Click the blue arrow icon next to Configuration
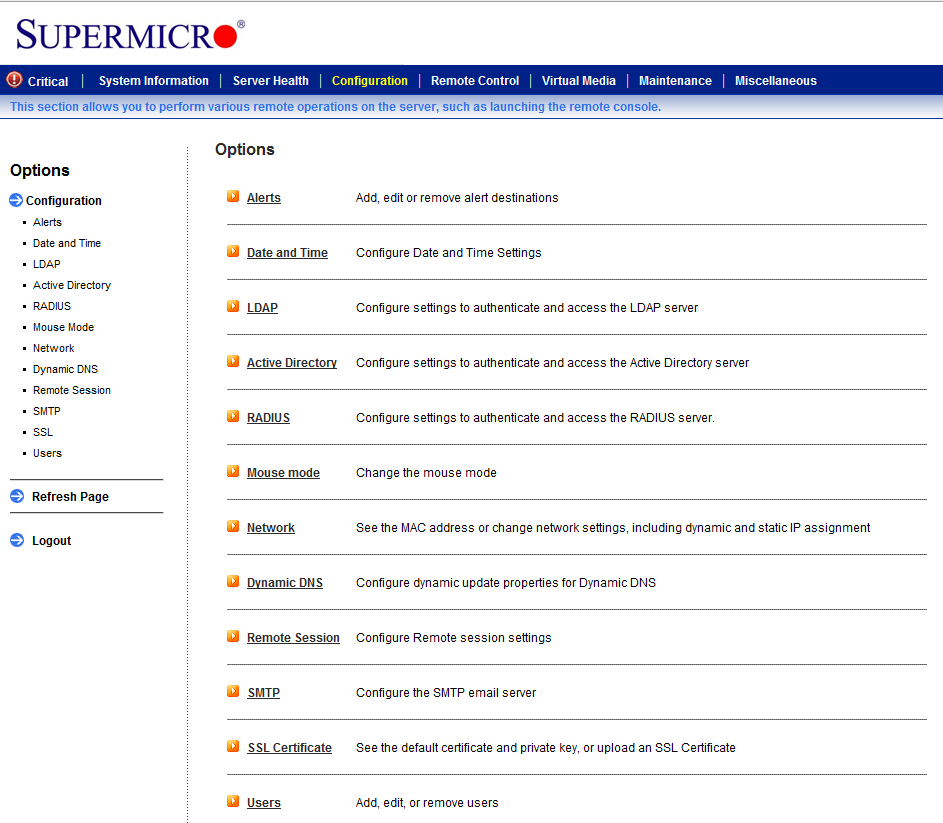The height and width of the screenshot is (823, 943). (16, 200)
